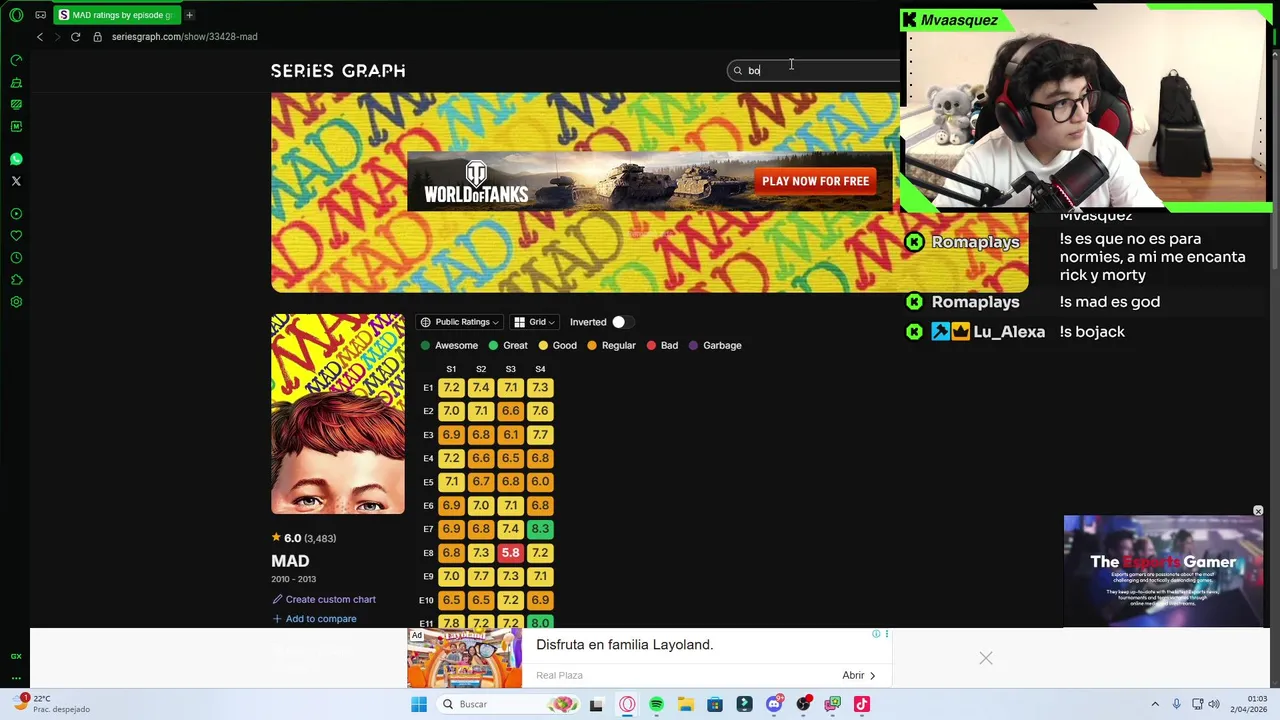Click the Layoland ad info icon
The width and height of the screenshot is (1280, 720).
click(x=876, y=634)
